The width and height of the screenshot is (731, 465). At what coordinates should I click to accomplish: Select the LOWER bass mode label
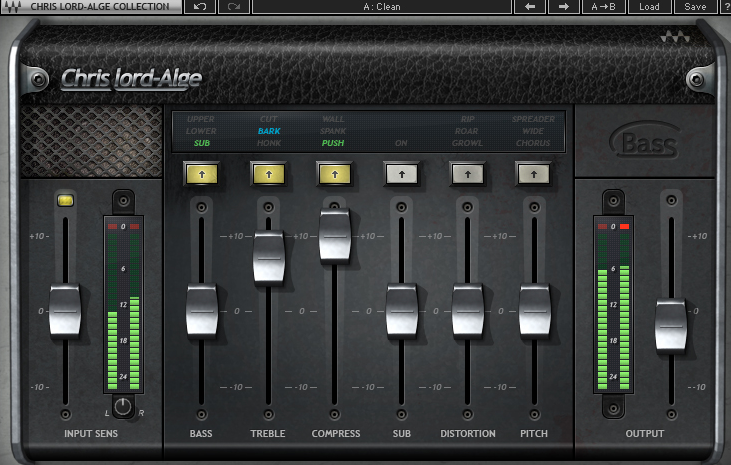coord(201,131)
